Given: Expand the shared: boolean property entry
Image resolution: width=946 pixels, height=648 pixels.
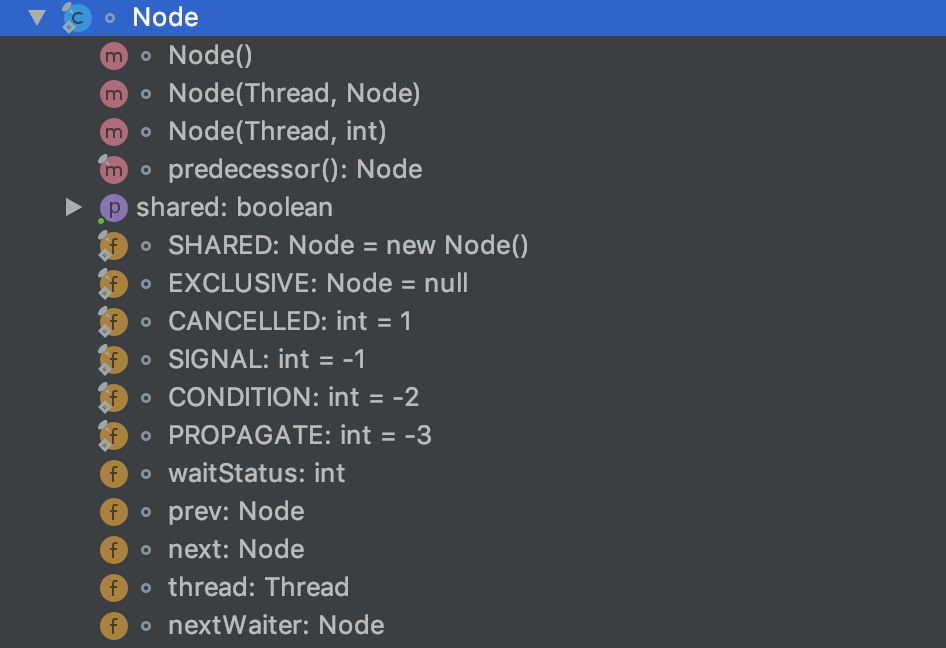Looking at the screenshot, I should point(73,207).
